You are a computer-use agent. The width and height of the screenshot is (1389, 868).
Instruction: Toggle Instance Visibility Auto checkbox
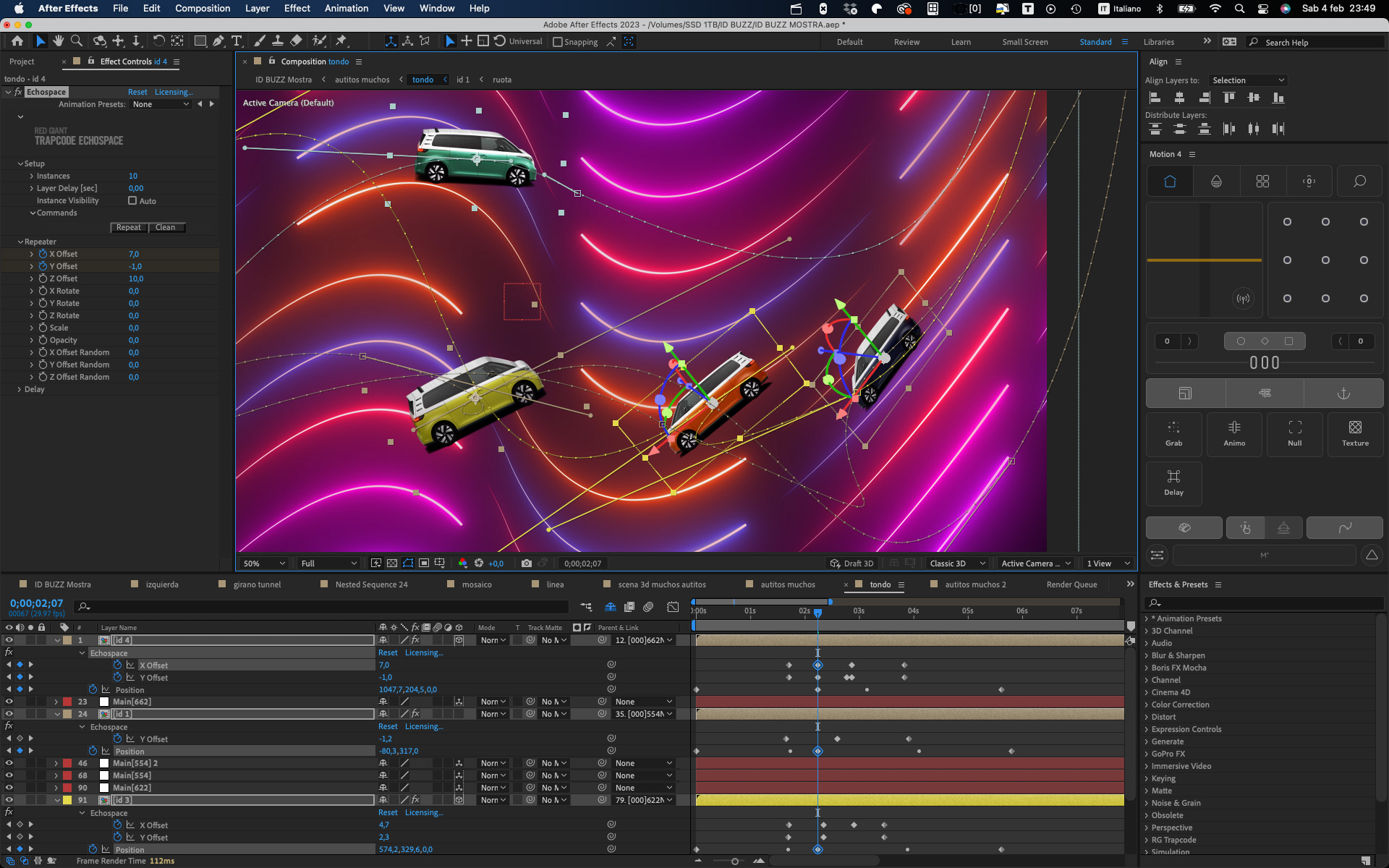tap(132, 201)
